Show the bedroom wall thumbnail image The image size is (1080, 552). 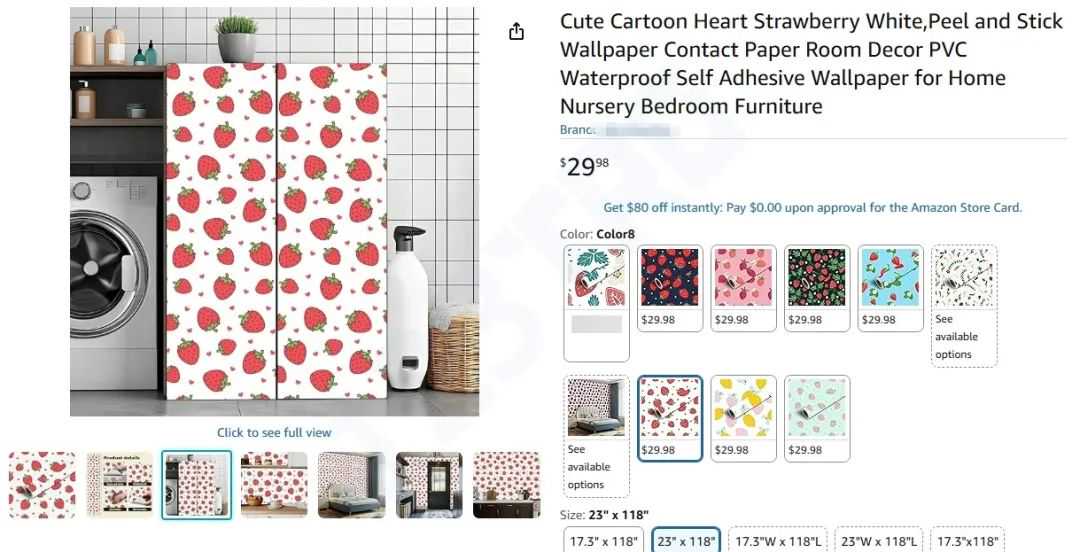click(352, 485)
